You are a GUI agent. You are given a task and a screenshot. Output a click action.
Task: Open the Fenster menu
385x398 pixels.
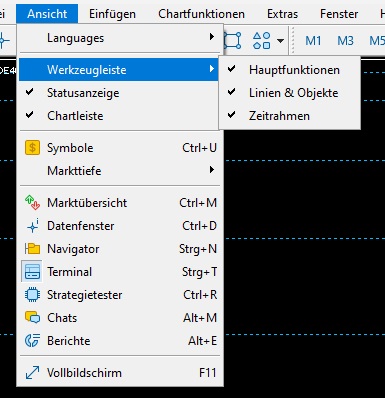[x=339, y=14]
